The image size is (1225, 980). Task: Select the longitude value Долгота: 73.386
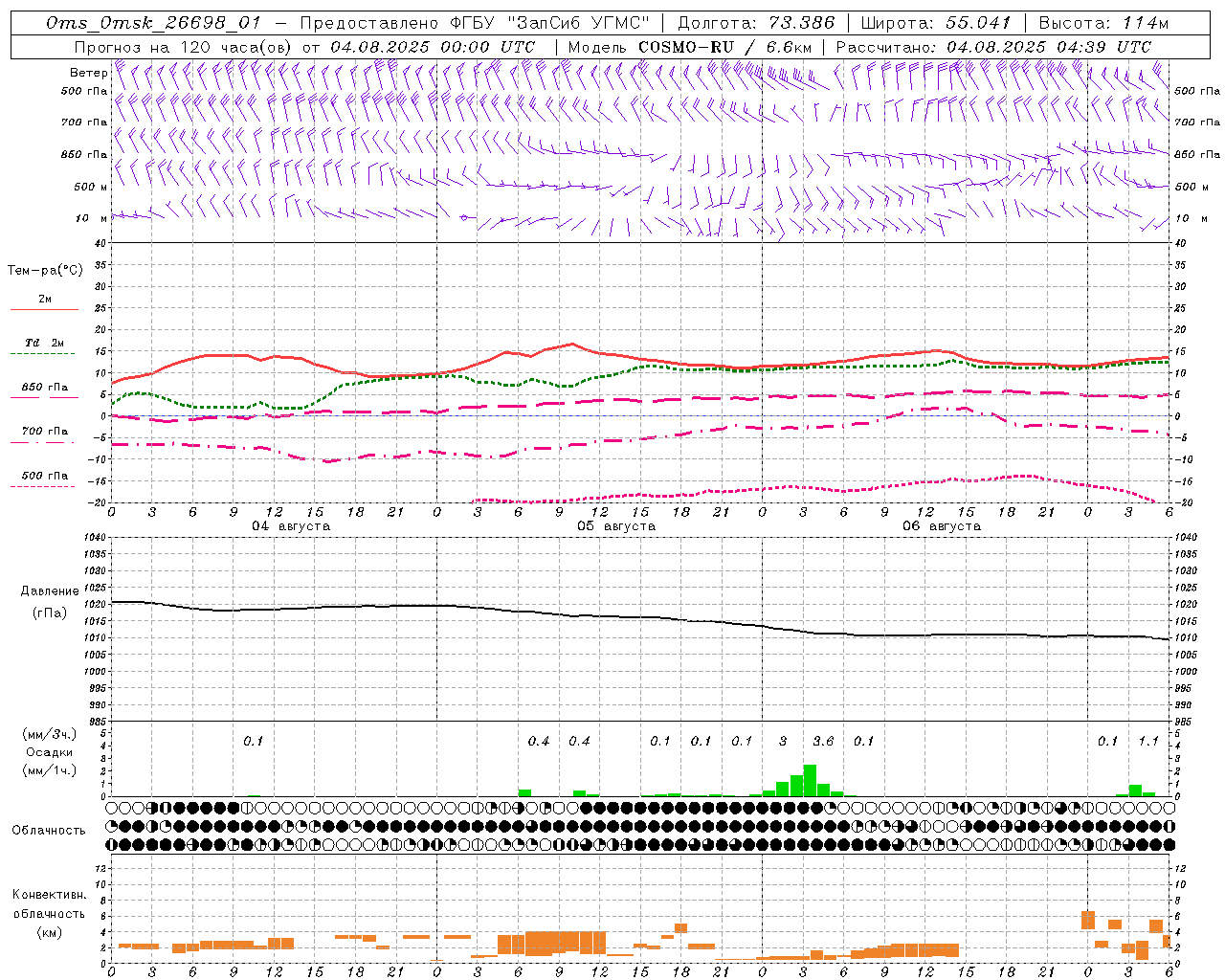pyautogui.click(x=756, y=23)
